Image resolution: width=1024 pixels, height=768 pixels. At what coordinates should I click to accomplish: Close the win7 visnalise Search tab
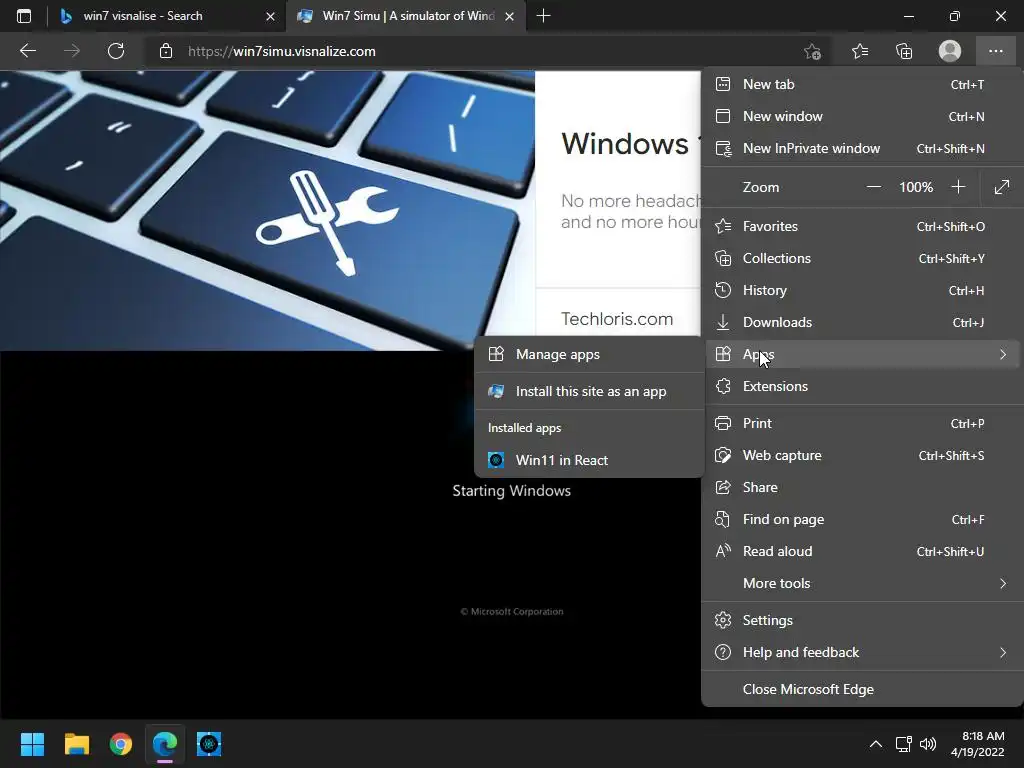pyautogui.click(x=270, y=16)
